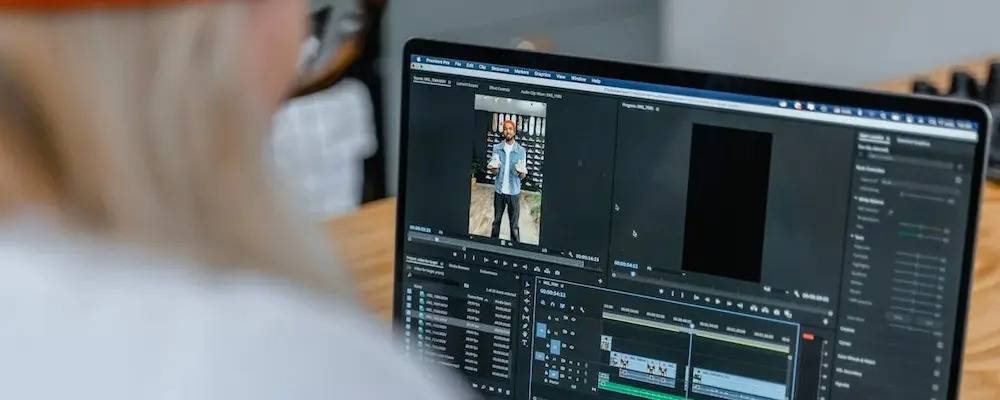Select the Slip tool
This screenshot has width=1000, height=400.
pos(526,317)
